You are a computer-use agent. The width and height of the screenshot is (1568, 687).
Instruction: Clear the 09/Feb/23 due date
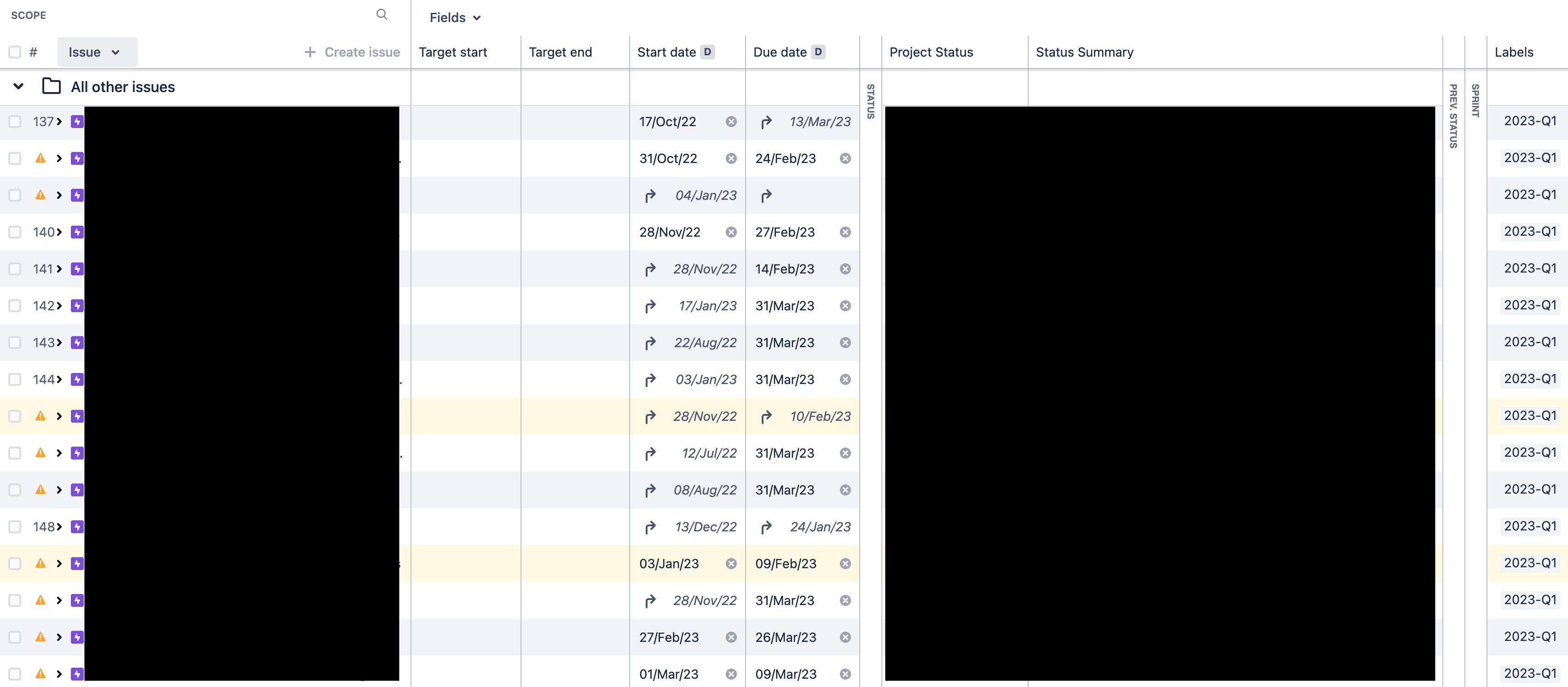click(845, 564)
